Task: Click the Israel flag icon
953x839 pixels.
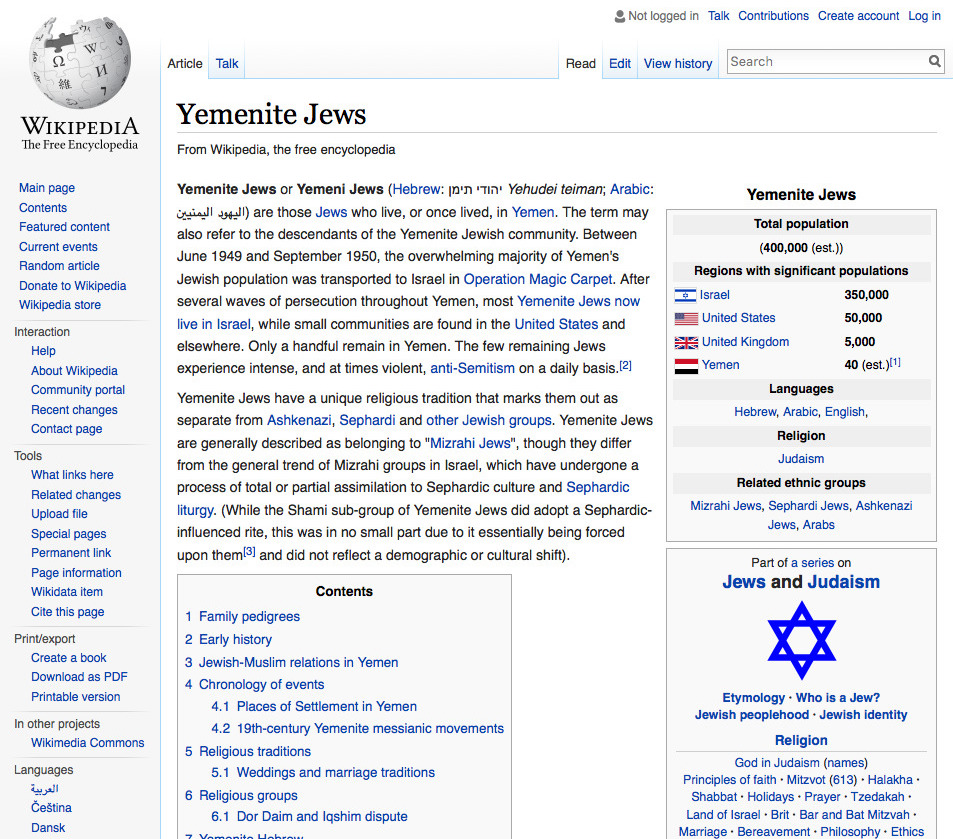Action: tap(685, 295)
